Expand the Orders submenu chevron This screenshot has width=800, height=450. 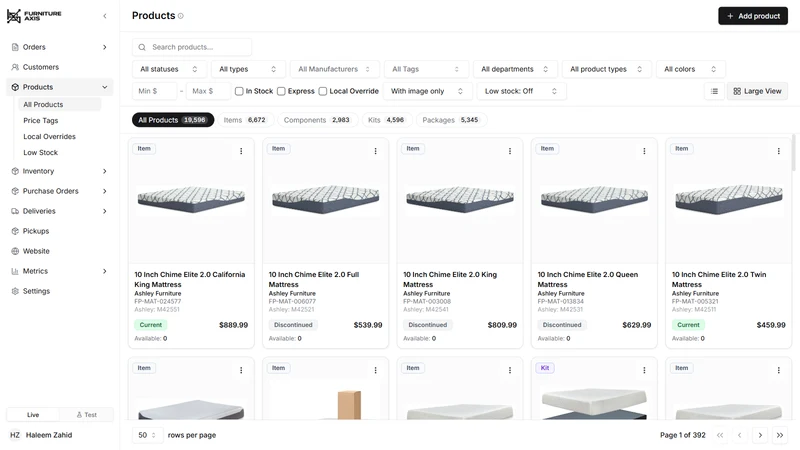(x=105, y=47)
